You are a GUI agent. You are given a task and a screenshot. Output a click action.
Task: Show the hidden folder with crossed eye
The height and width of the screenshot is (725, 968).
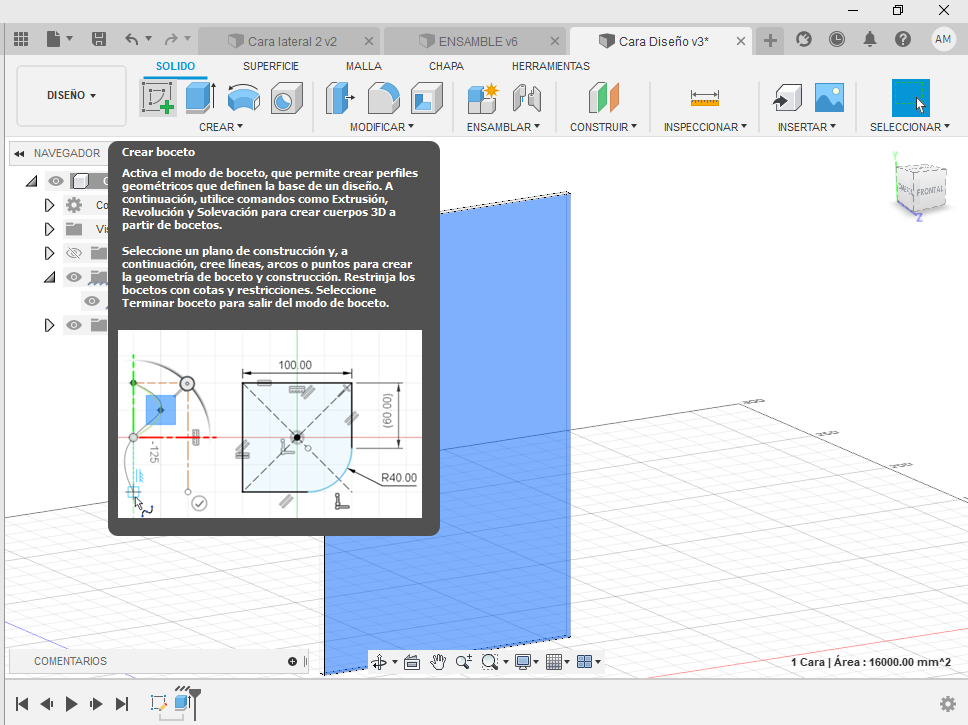[74, 253]
